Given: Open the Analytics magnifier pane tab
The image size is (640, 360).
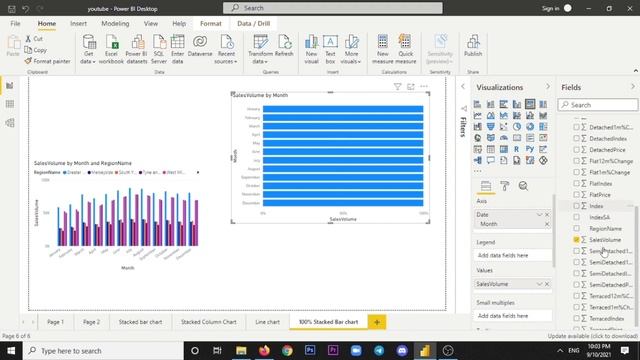Looking at the screenshot, I should (523, 186).
